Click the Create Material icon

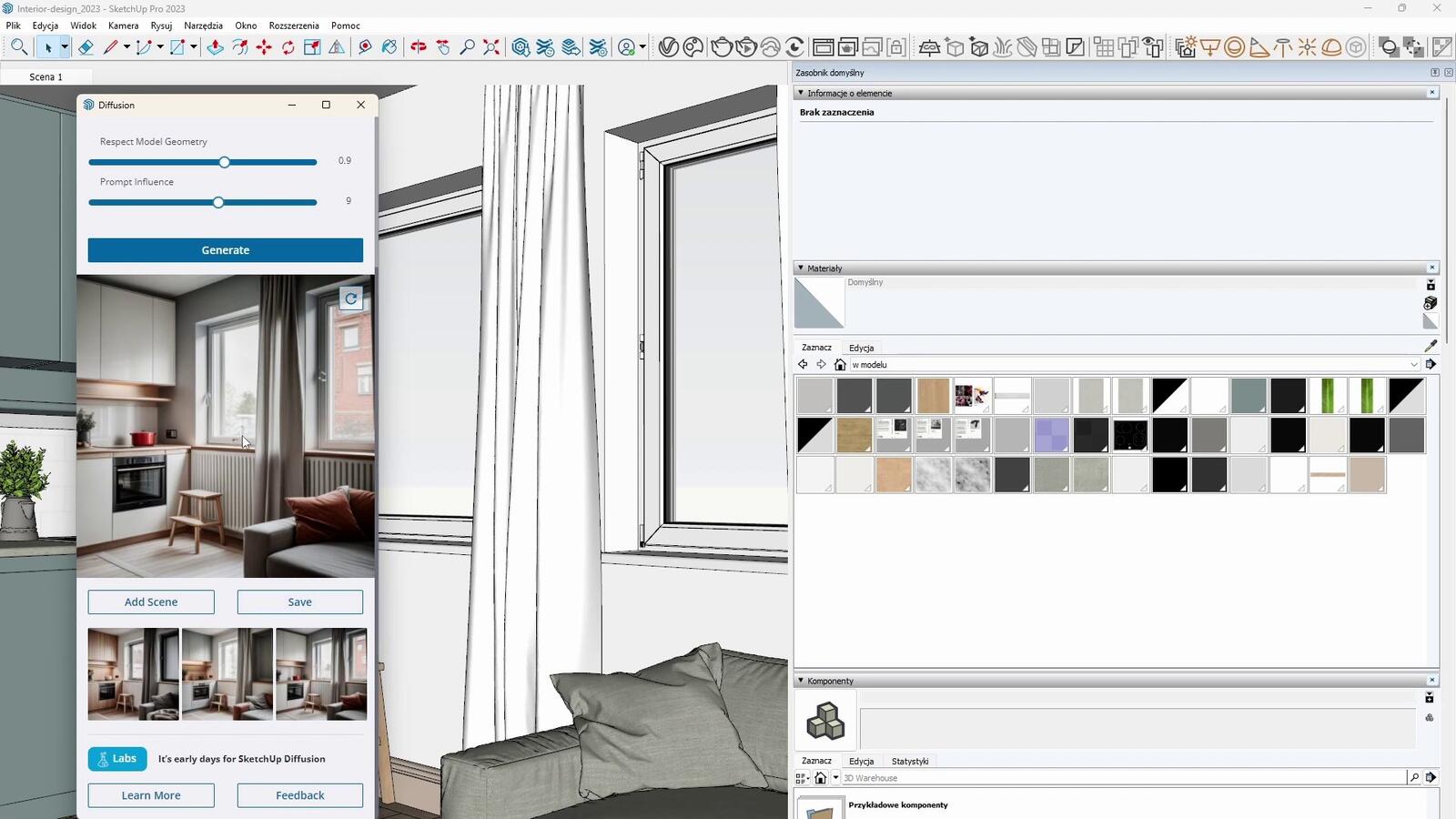[1431, 303]
